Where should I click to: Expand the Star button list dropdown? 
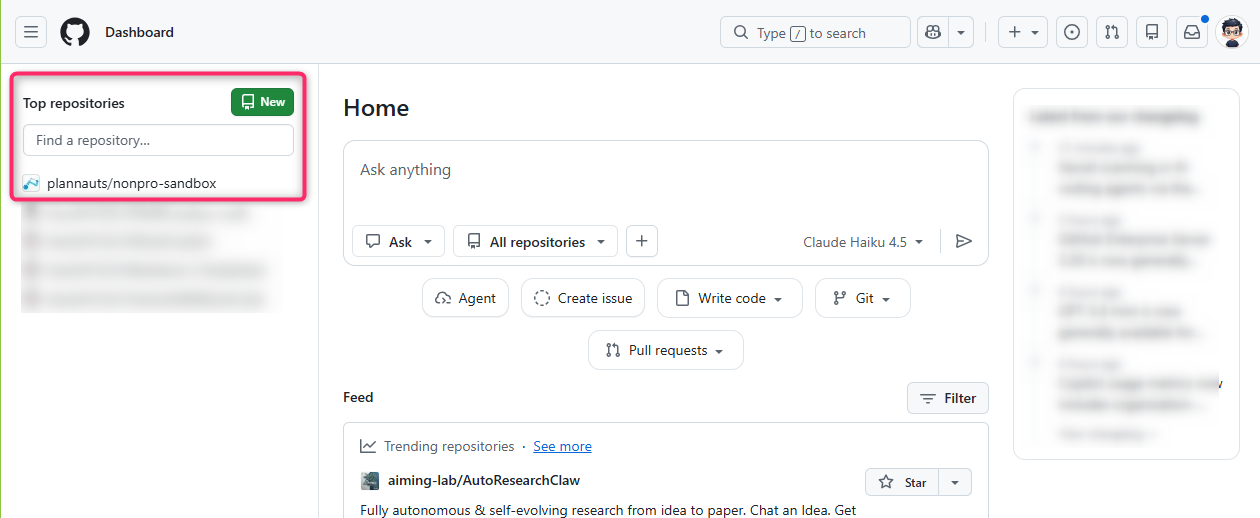(x=955, y=482)
